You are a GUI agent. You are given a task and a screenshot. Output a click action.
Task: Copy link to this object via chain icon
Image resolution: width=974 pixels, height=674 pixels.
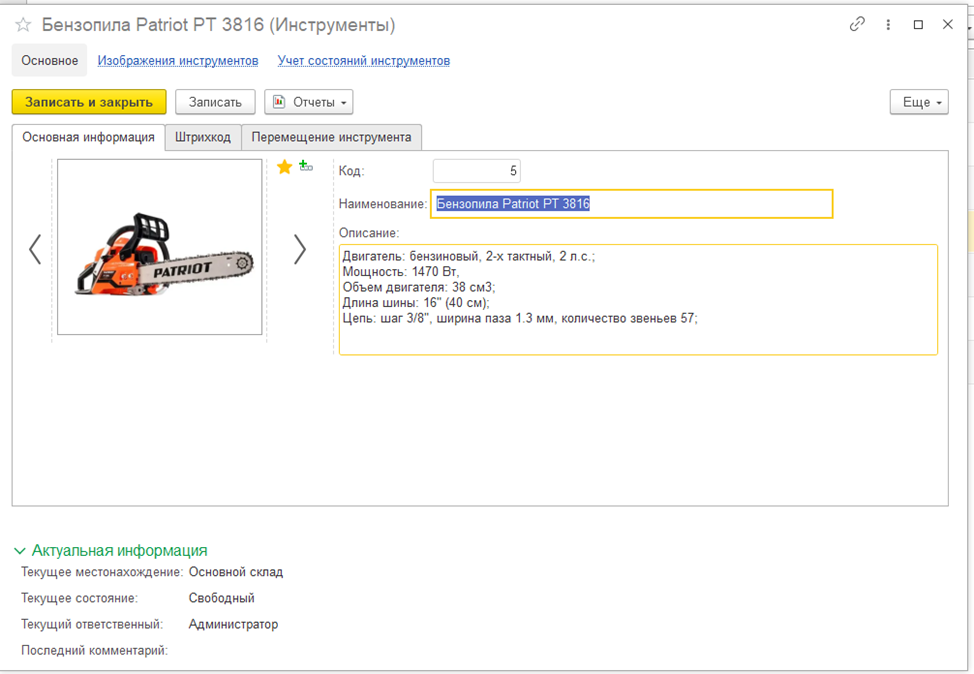pos(857,25)
